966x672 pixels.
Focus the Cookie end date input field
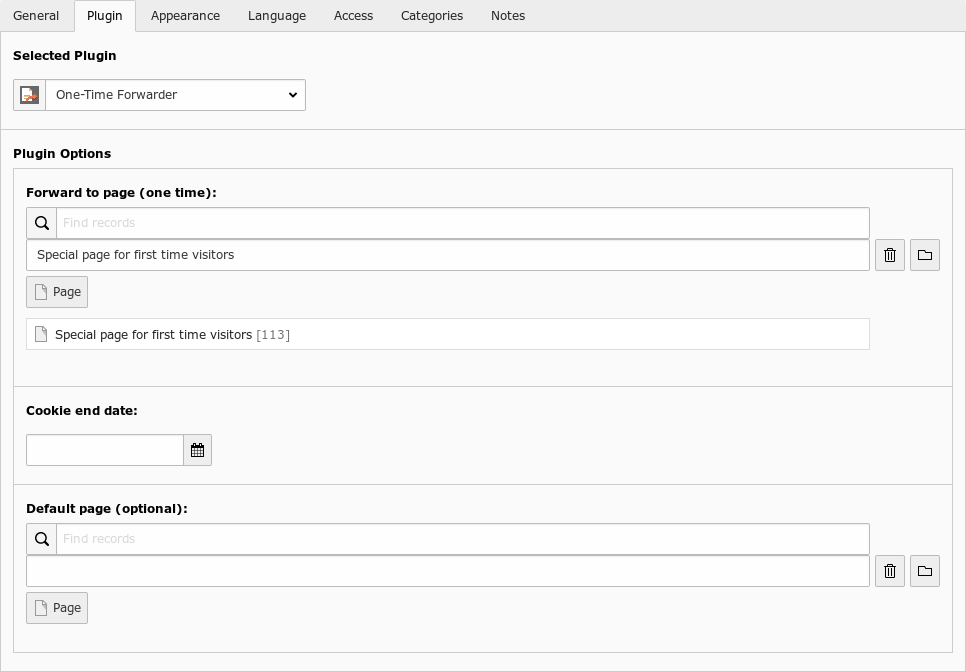click(105, 450)
